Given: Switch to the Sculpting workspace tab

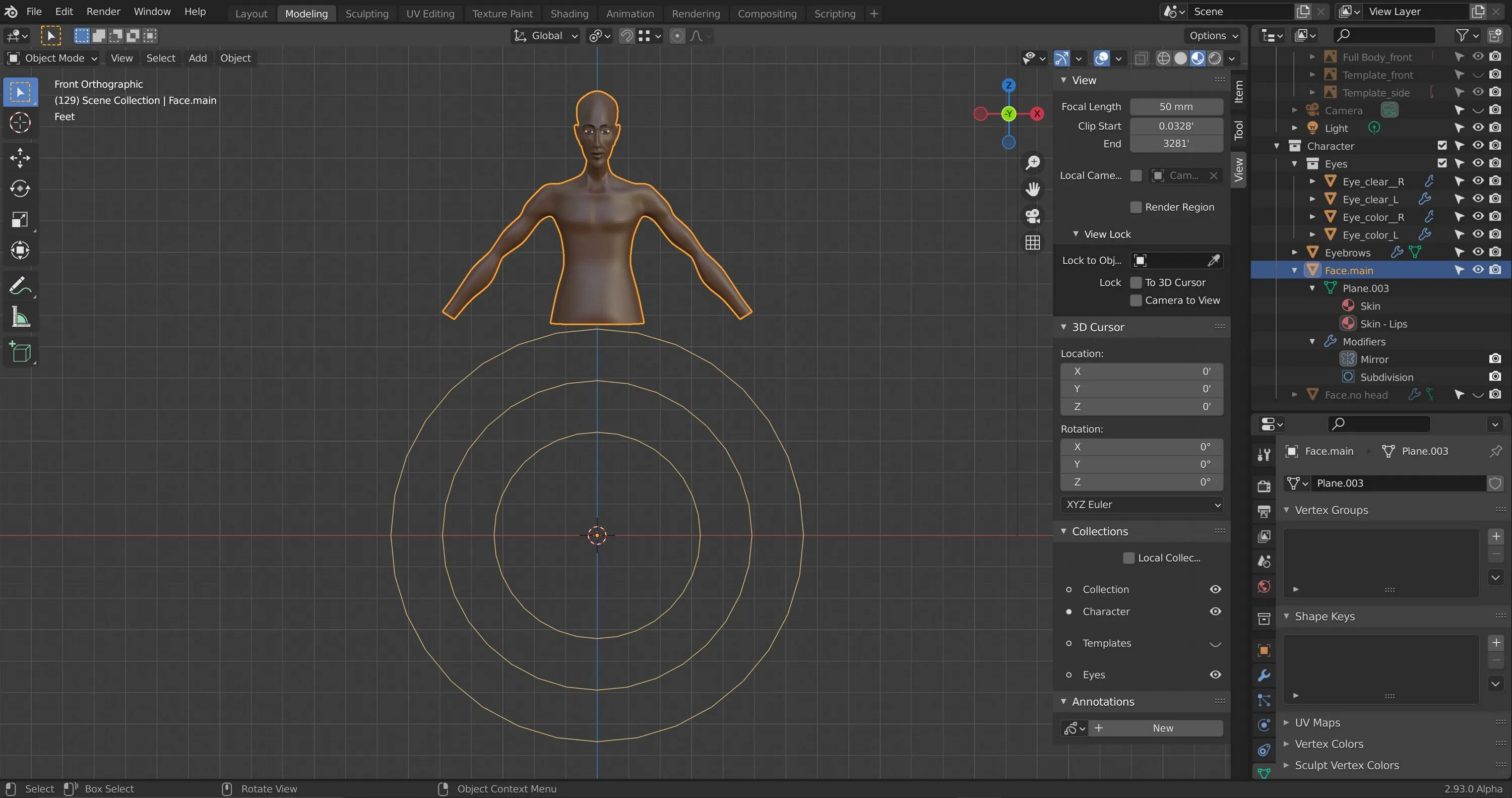Looking at the screenshot, I should pyautogui.click(x=367, y=14).
